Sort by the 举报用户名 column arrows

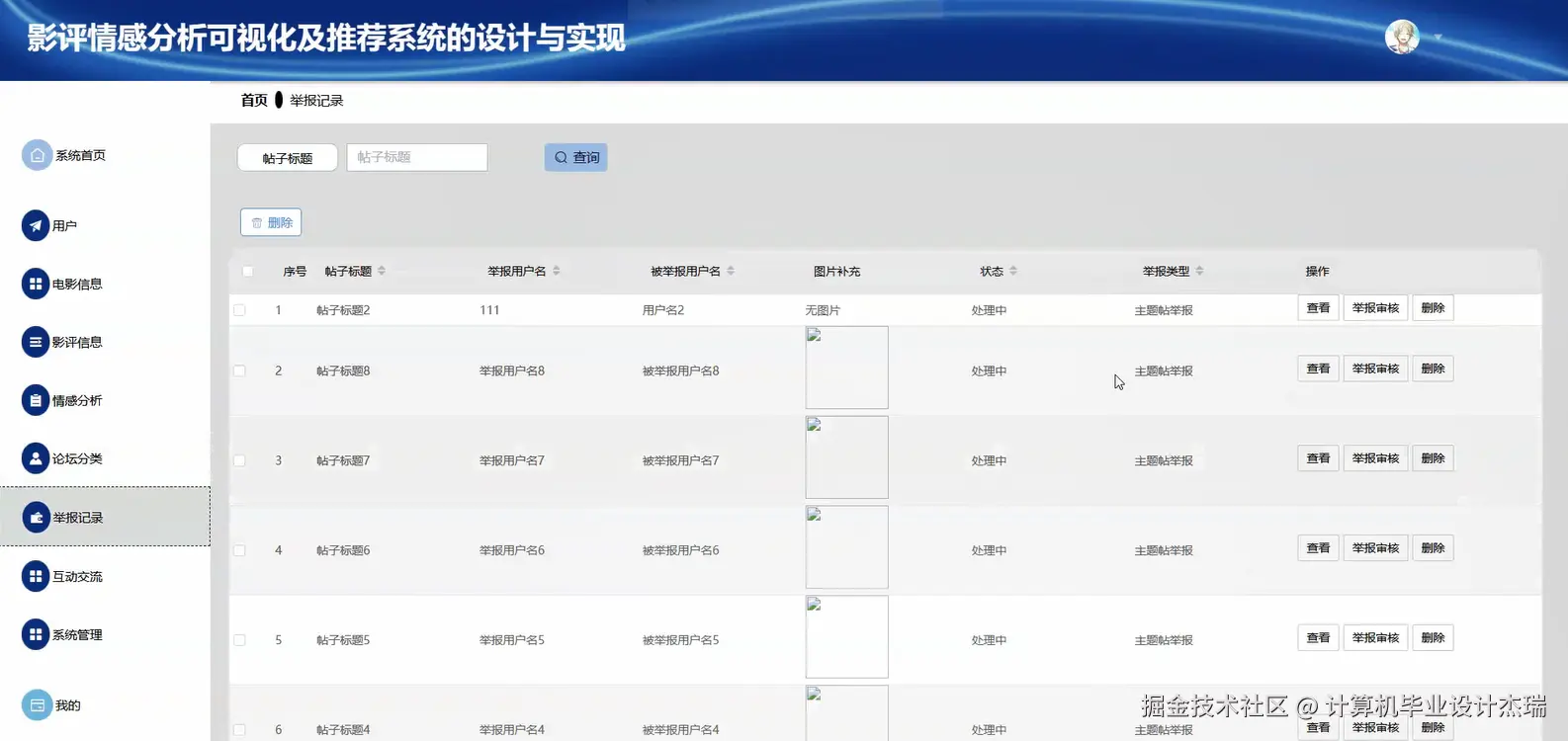click(x=557, y=271)
